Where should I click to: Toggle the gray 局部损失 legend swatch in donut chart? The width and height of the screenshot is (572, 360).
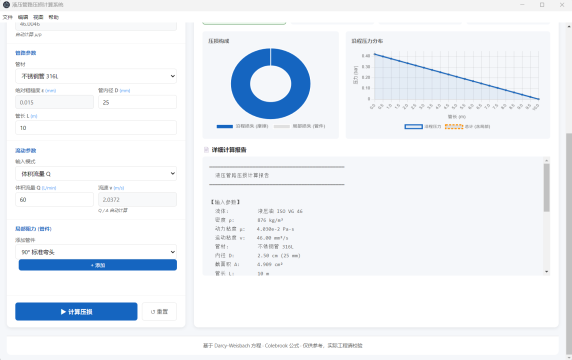pyautogui.click(x=282, y=127)
